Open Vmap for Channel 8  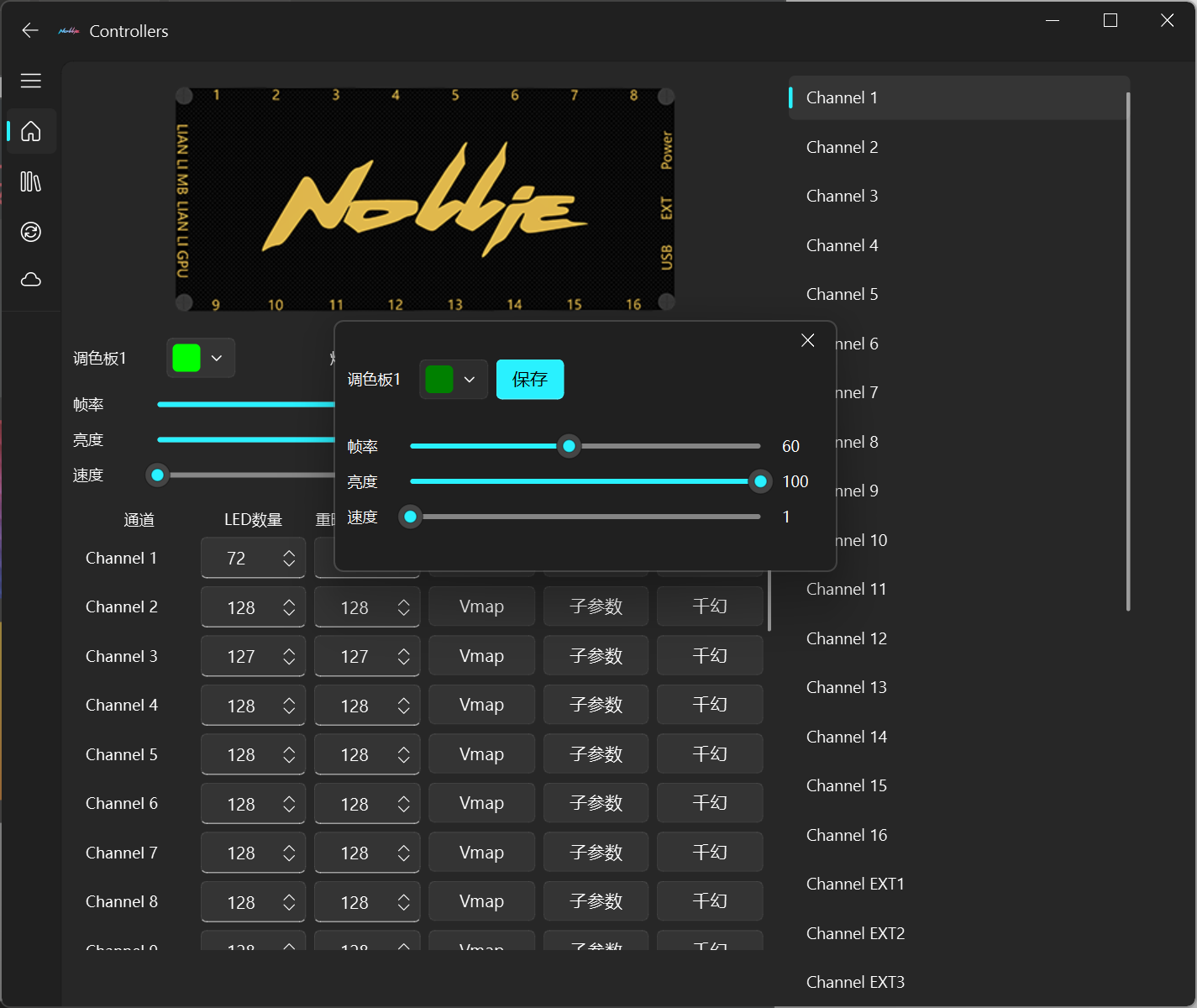(481, 901)
